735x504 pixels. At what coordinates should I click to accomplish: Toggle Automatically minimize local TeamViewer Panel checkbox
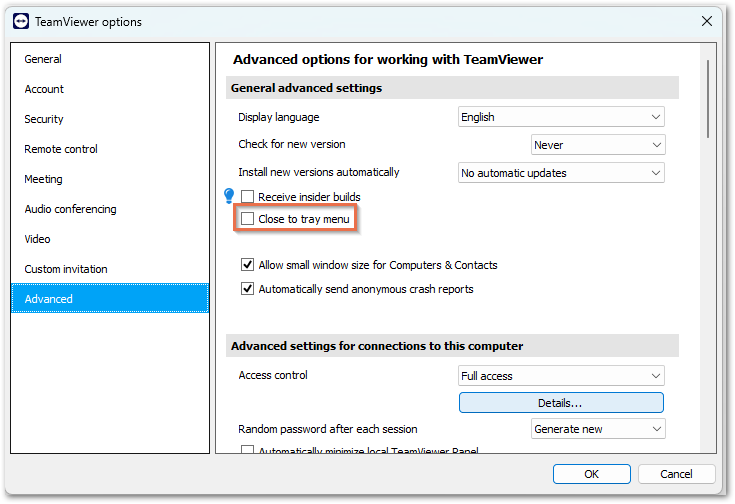click(248, 449)
